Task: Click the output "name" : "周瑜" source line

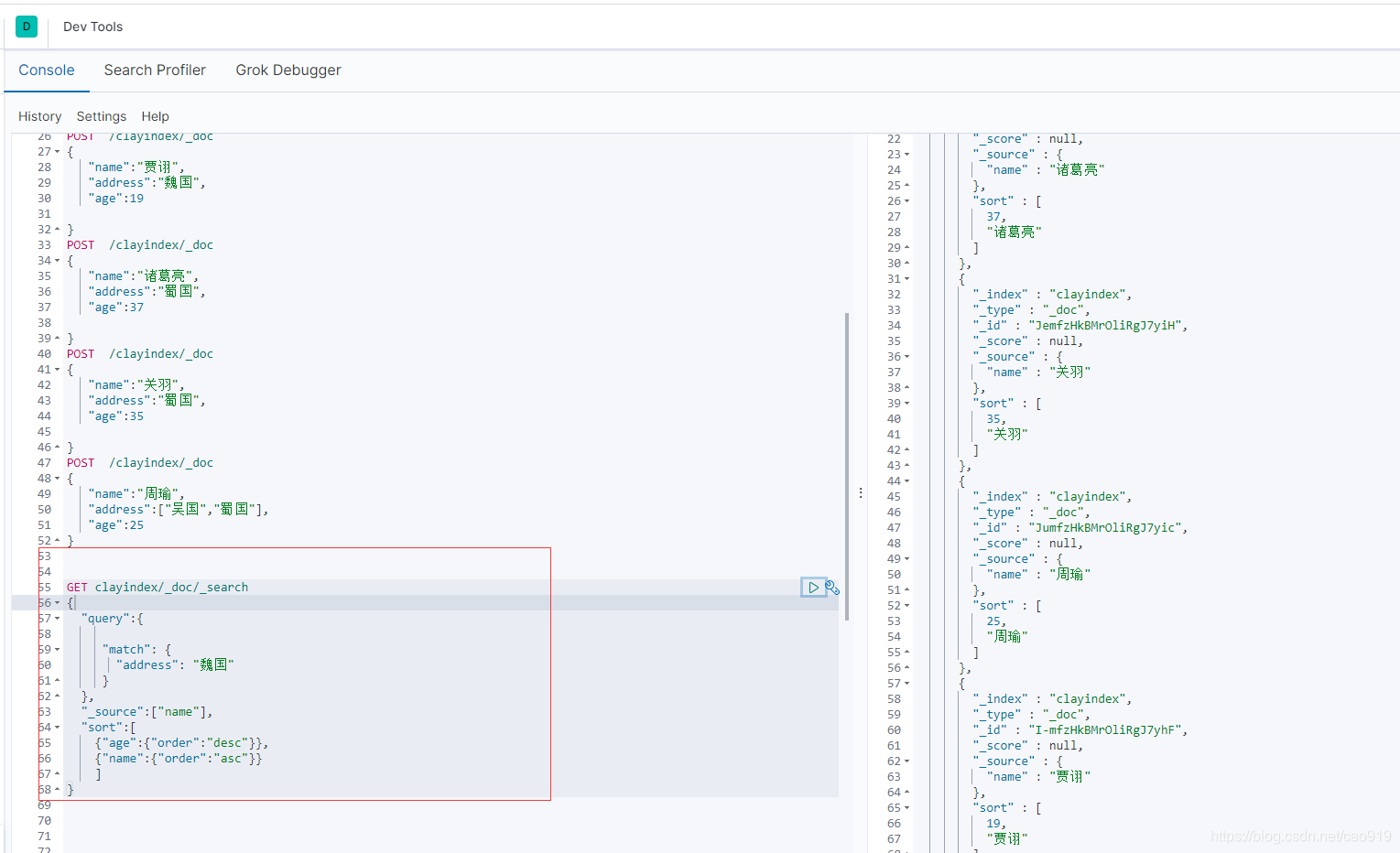Action: pyautogui.click(x=1038, y=575)
